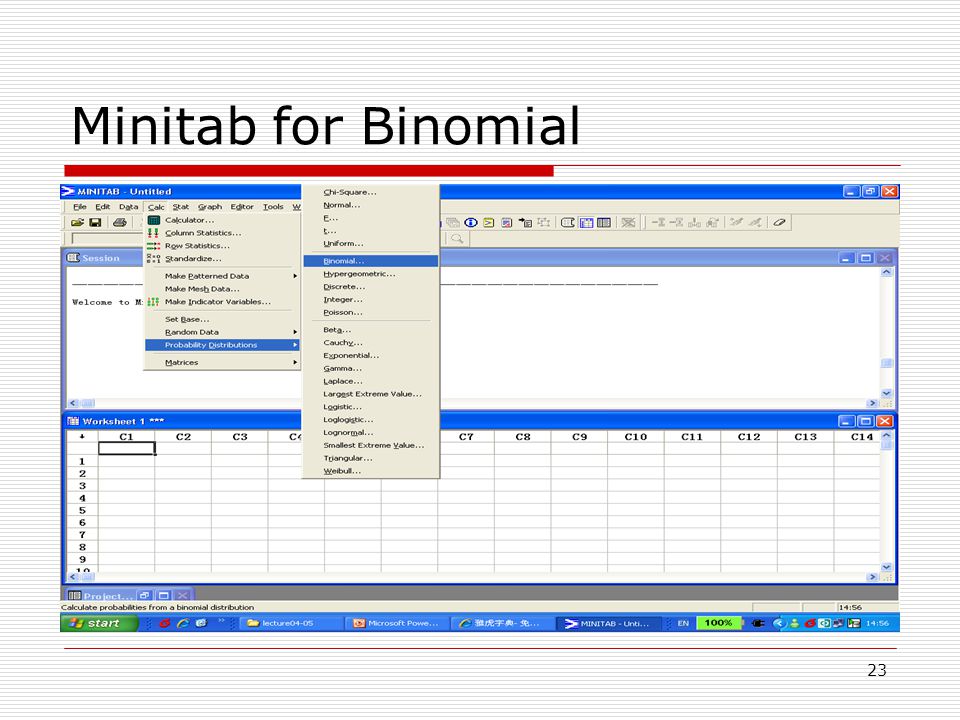Choose Normal... distribution
Screen dimensions: 960x720
pyautogui.click(x=371, y=205)
